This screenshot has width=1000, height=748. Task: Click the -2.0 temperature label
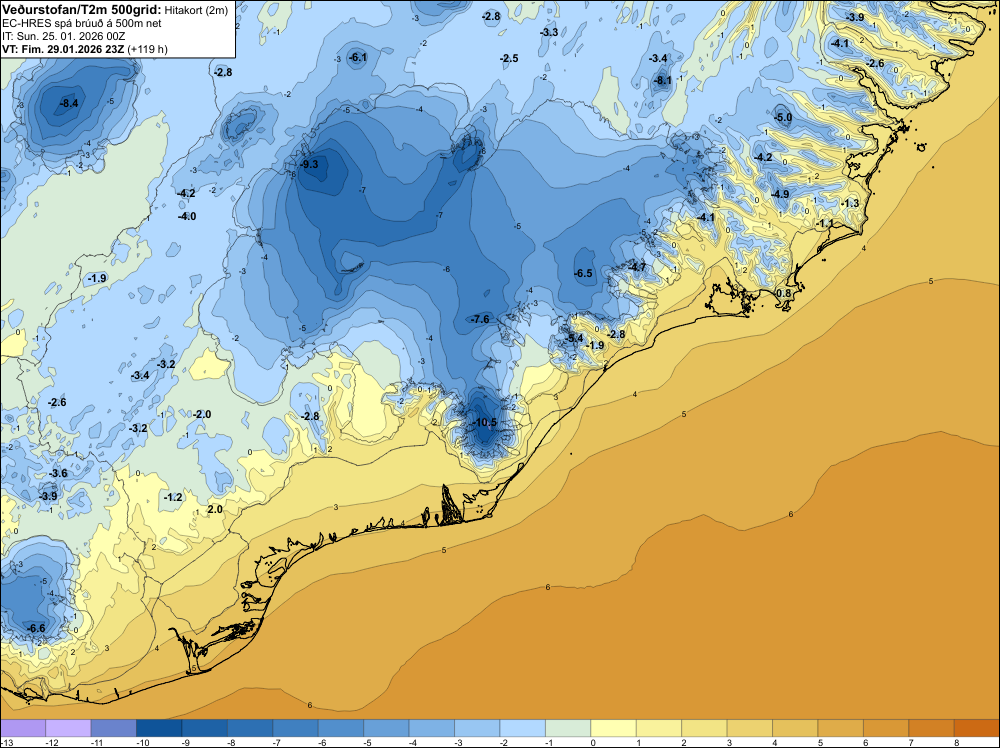pos(202,414)
